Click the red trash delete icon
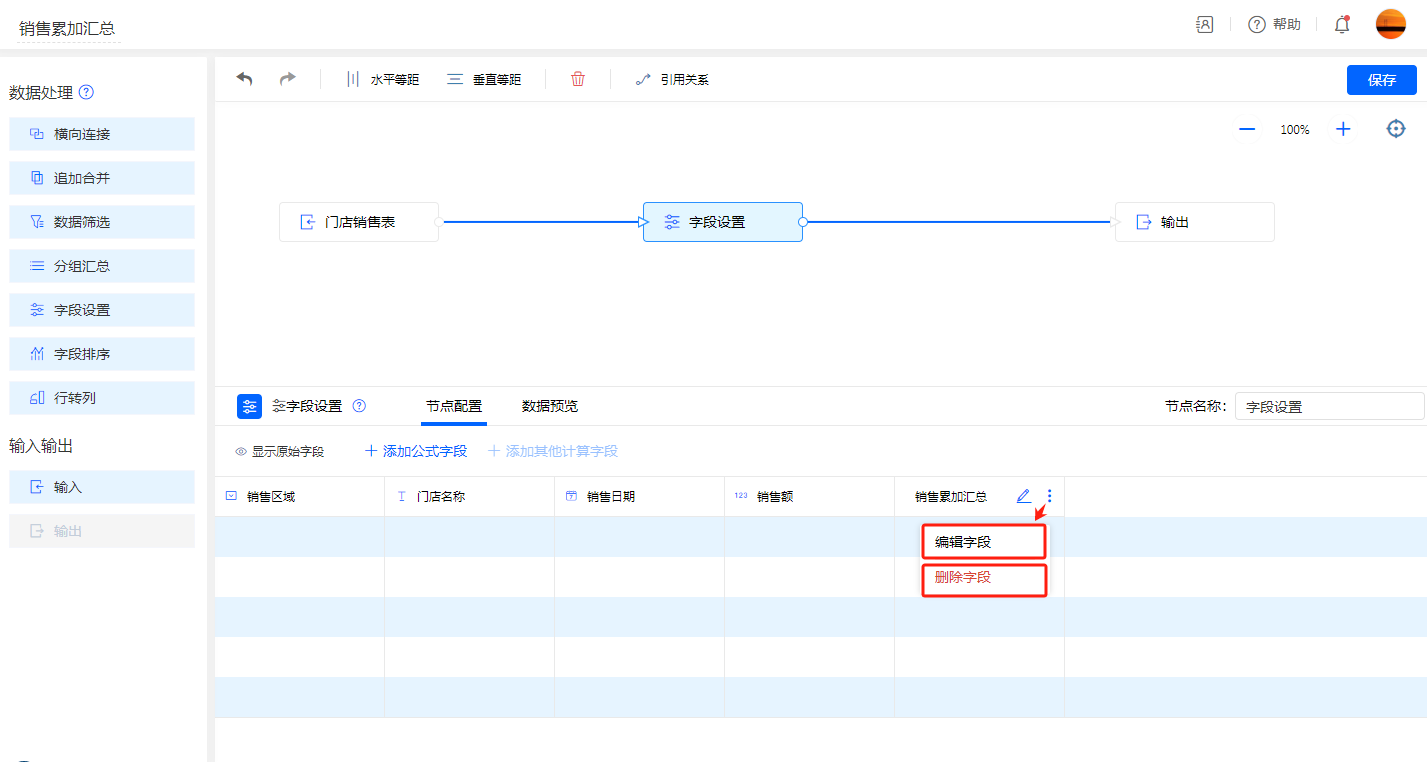The width and height of the screenshot is (1427, 762). click(578, 79)
